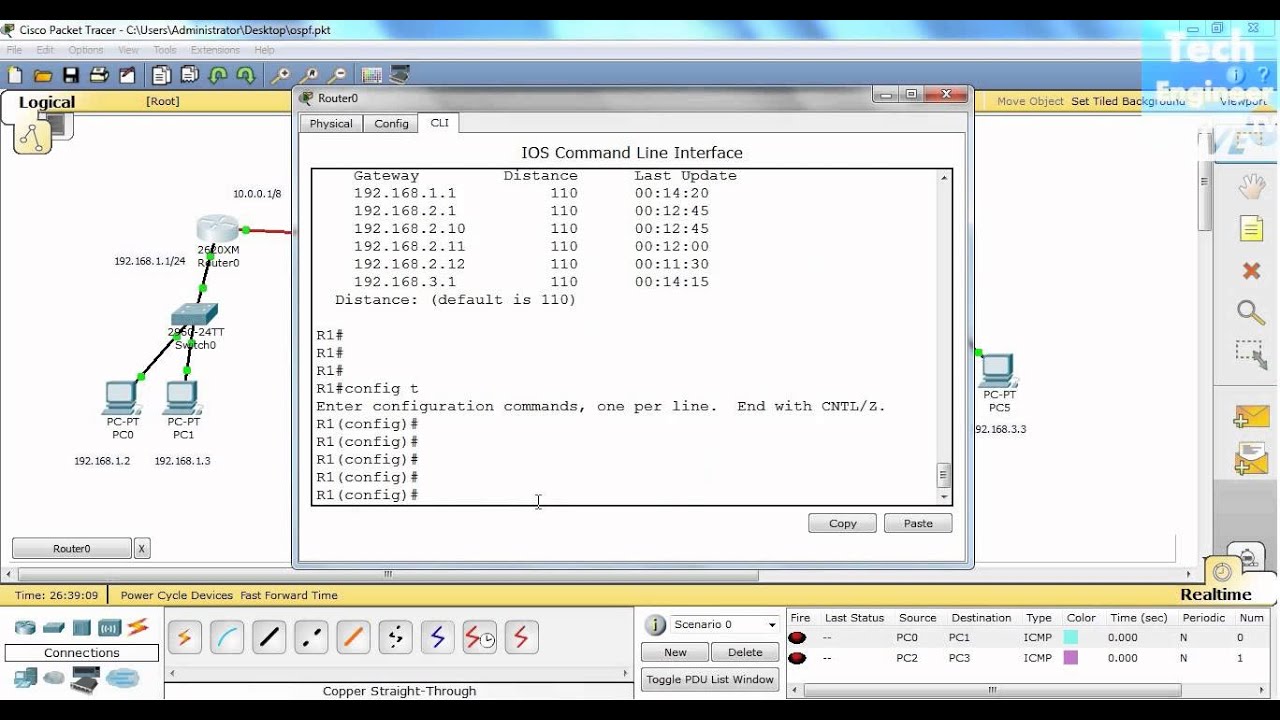Select the Connections lightning category
This screenshot has height=720, width=1280.
(138, 628)
